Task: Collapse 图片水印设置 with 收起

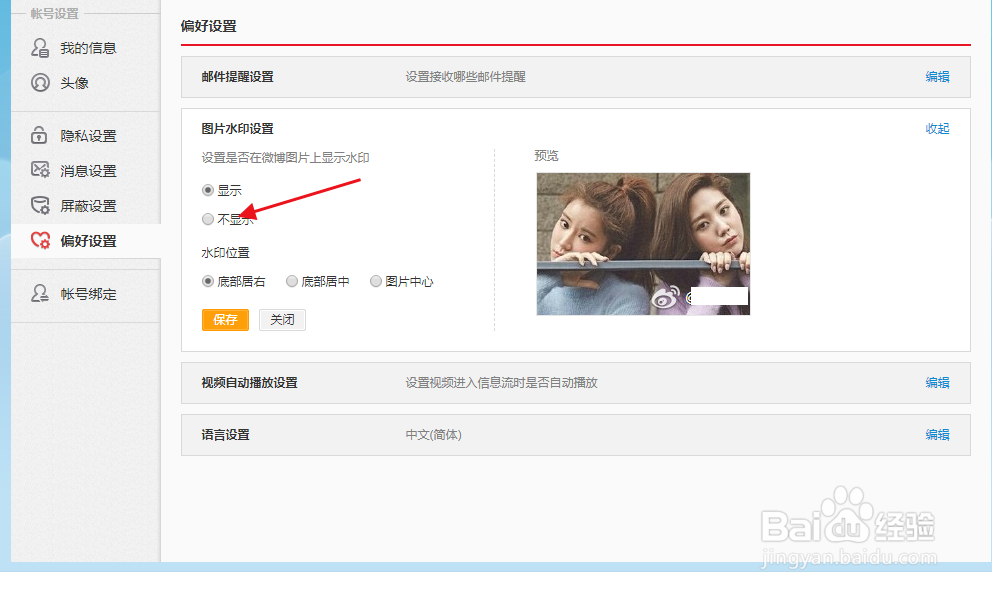Action: [x=937, y=128]
